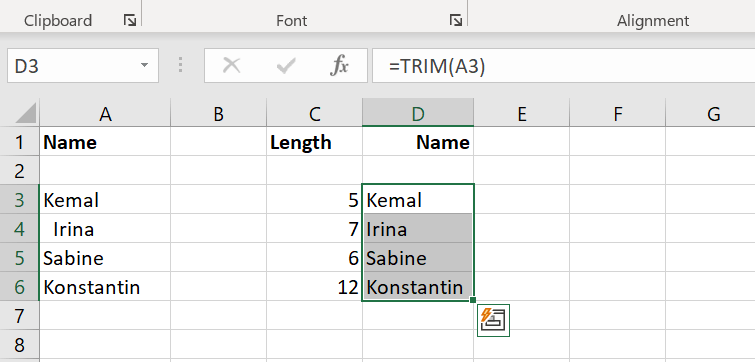Image resolution: width=755 pixels, height=362 pixels.
Task: Select row 8 header
Action: pos(20,344)
